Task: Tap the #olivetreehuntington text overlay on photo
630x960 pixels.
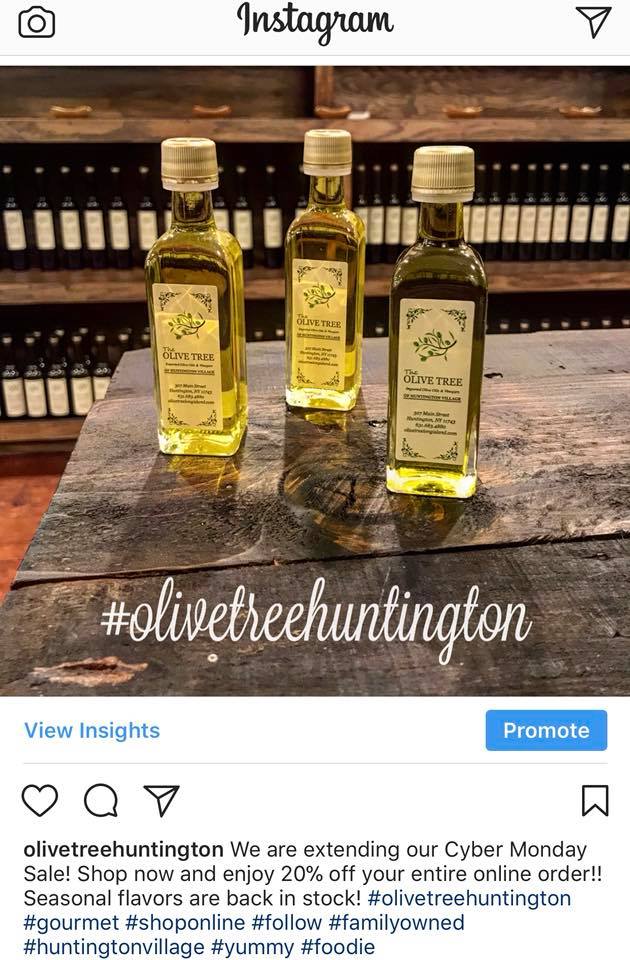Action: pyautogui.click(x=316, y=618)
